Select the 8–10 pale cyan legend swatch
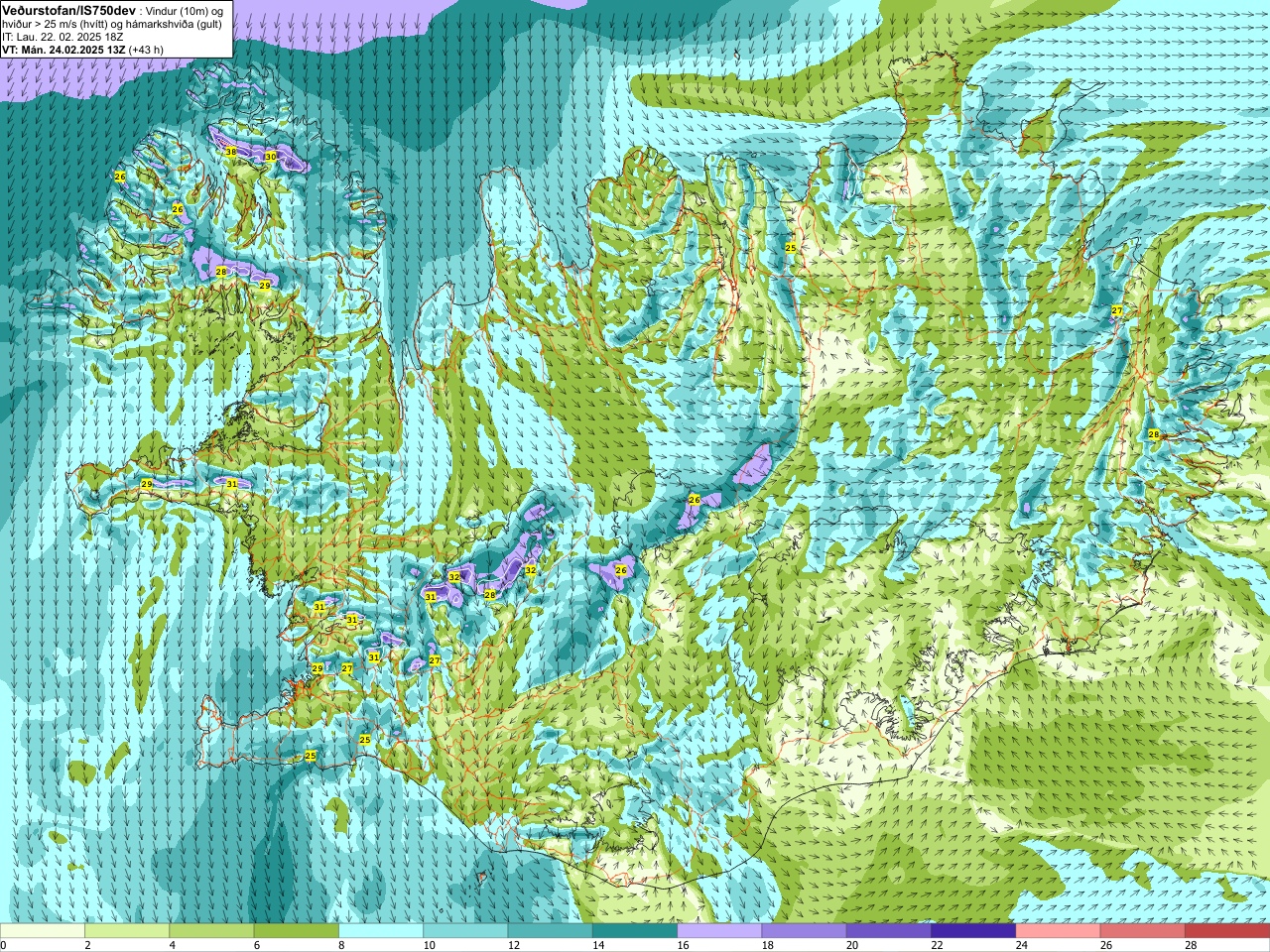 381,931
